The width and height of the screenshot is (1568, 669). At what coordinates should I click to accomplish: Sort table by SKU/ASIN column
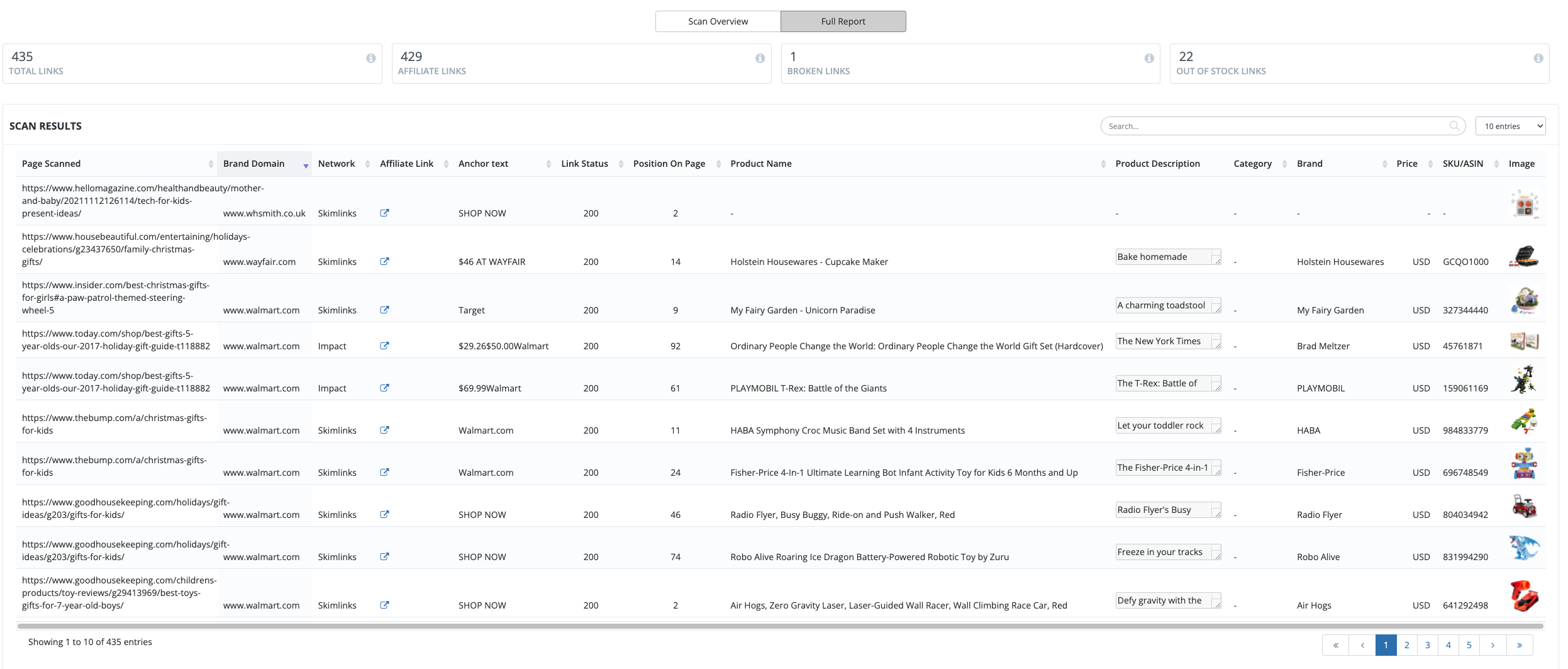1469,164
